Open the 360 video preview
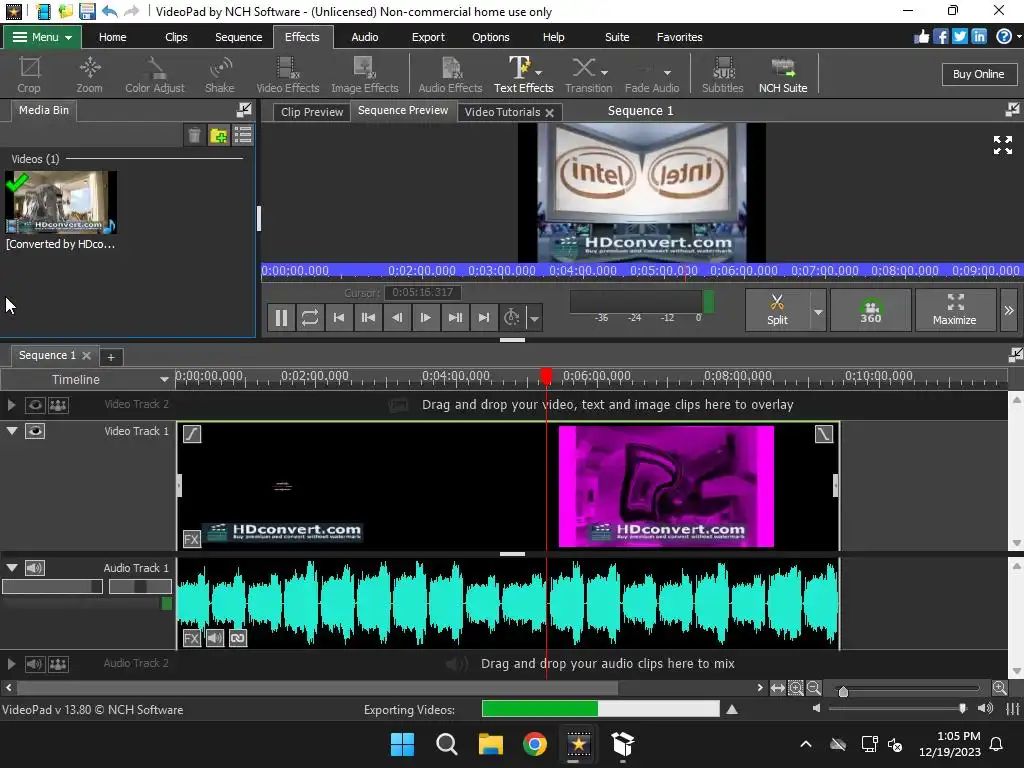 871,310
